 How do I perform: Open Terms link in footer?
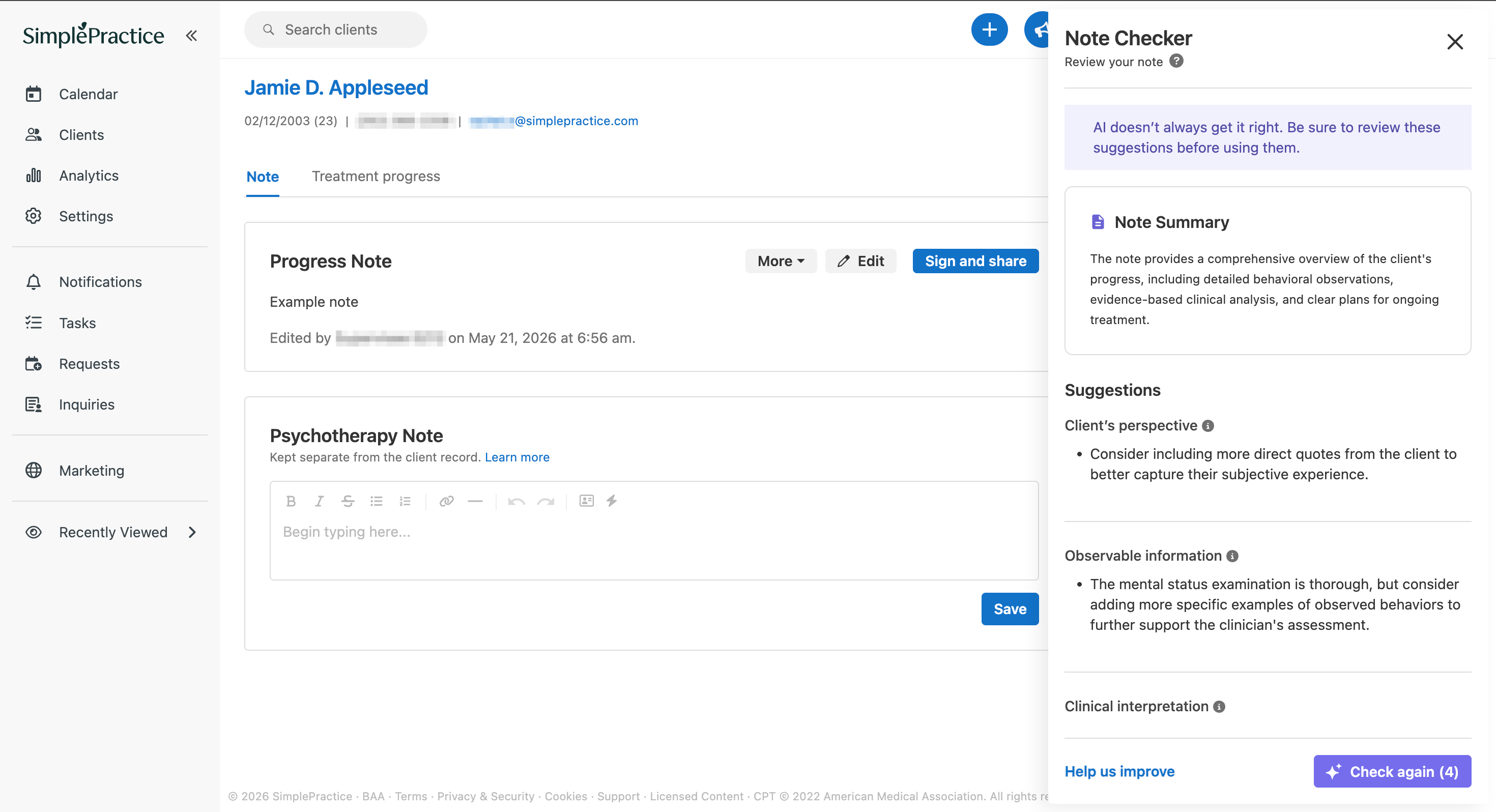tap(411, 796)
